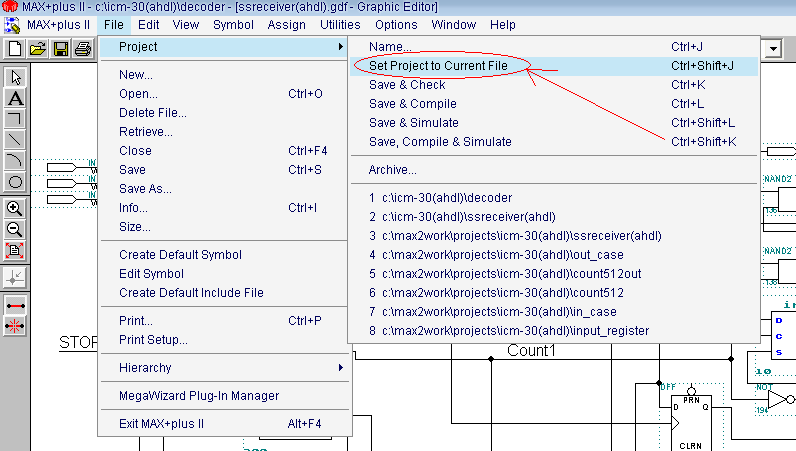The image size is (796, 451).
Task: Choose Print Setup...
Action: tap(223, 340)
